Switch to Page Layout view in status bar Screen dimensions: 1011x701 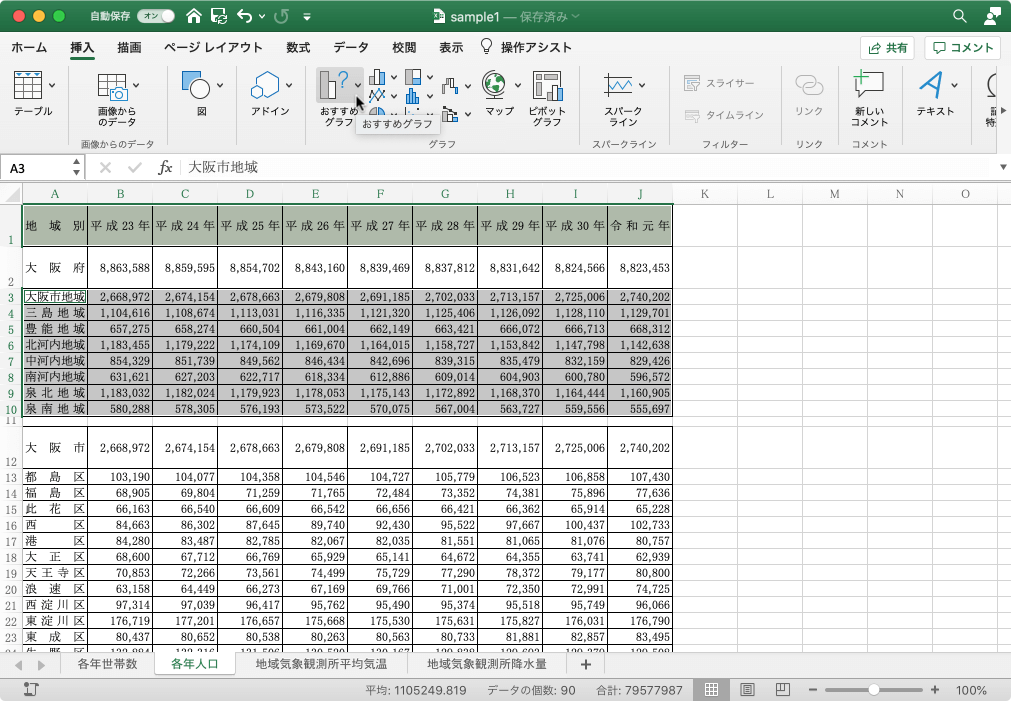tap(747, 689)
